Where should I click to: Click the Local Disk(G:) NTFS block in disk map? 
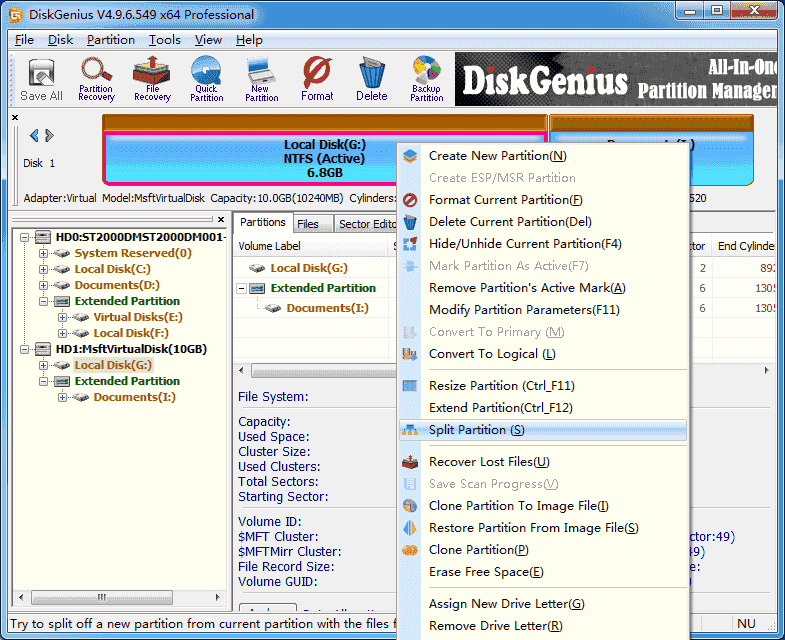pos(250,159)
